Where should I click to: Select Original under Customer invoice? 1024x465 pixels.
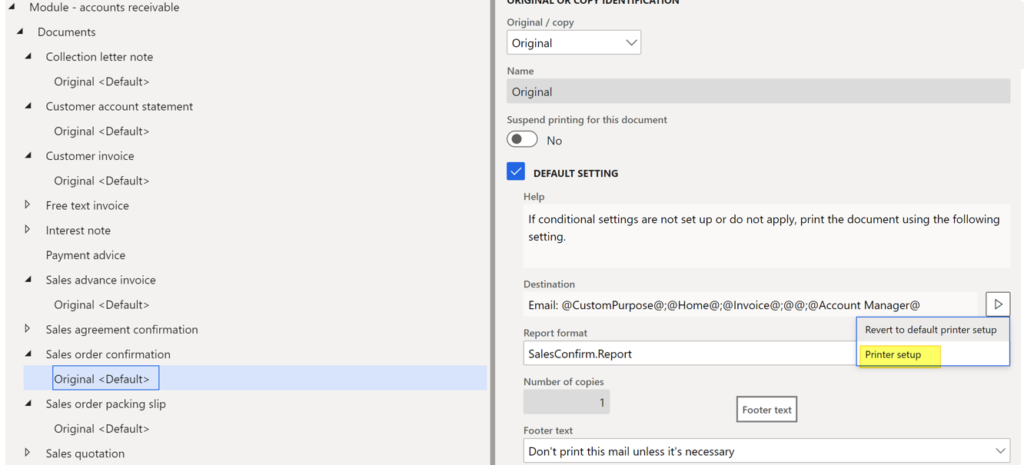101,181
